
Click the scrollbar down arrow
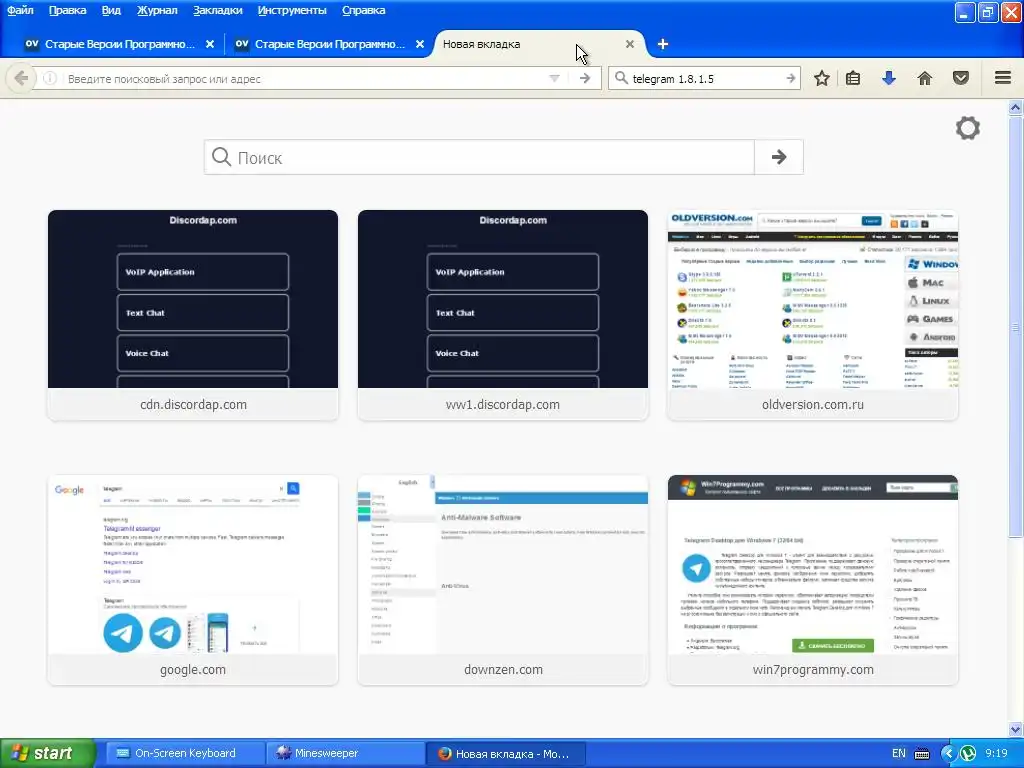pyautogui.click(x=1016, y=729)
